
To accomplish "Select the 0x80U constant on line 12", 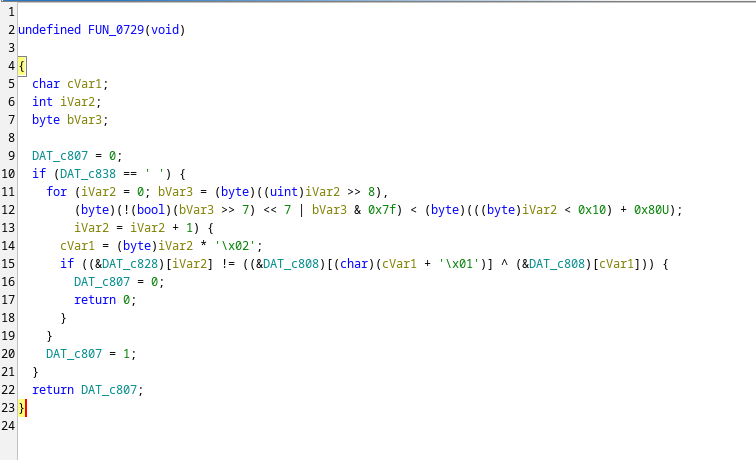I will pyautogui.click(x=661, y=209).
